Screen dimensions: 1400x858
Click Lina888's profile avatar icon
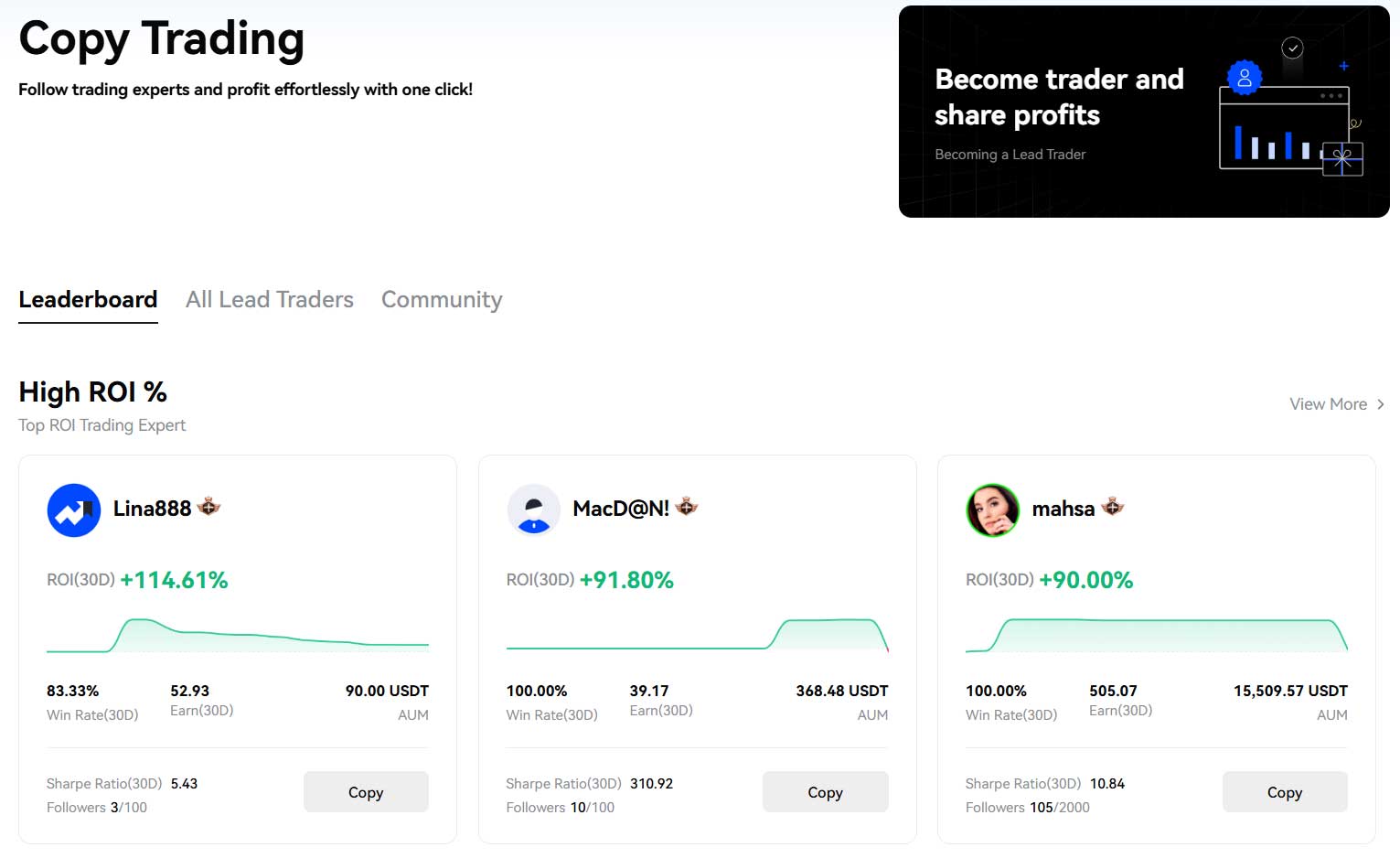click(x=73, y=510)
